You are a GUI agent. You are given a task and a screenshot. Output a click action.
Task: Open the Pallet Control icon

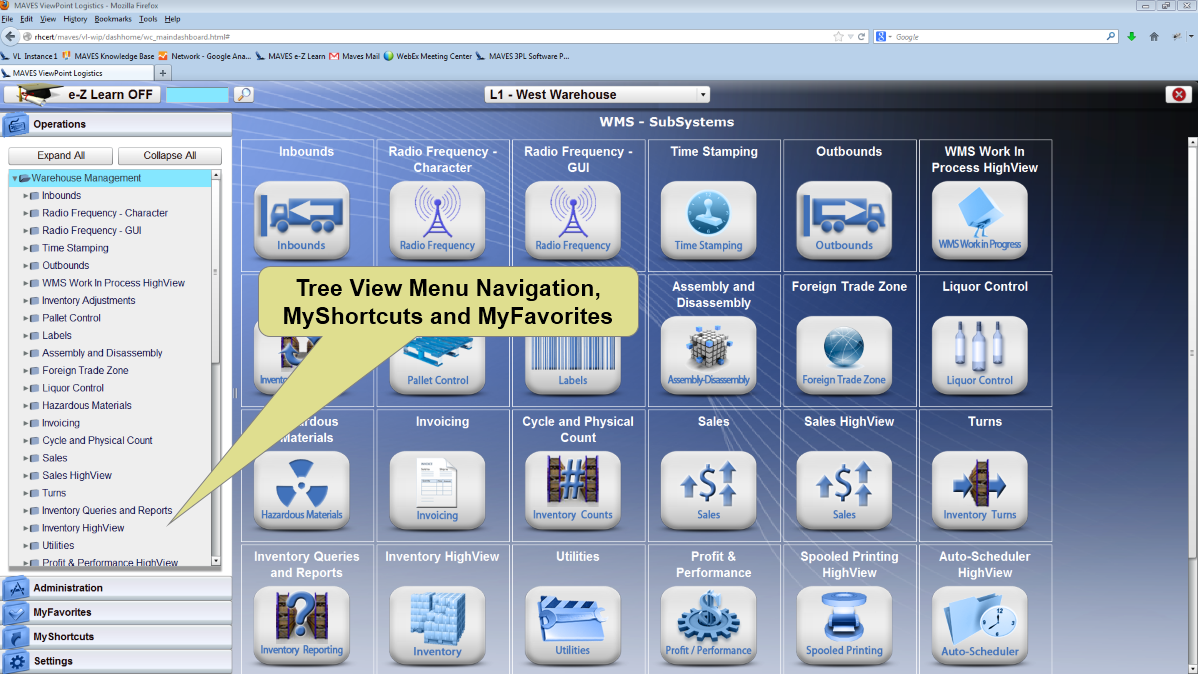pyautogui.click(x=437, y=365)
